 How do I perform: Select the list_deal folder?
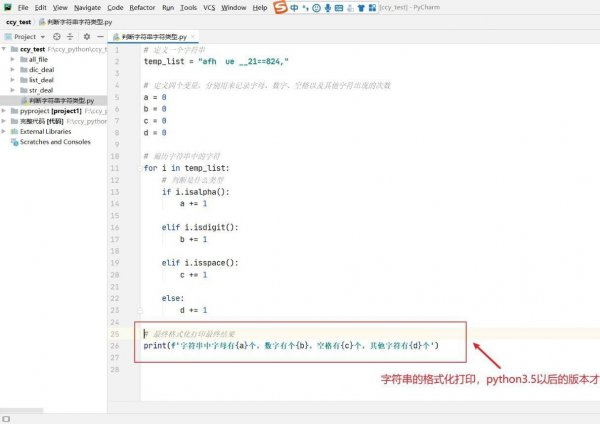tap(41, 80)
